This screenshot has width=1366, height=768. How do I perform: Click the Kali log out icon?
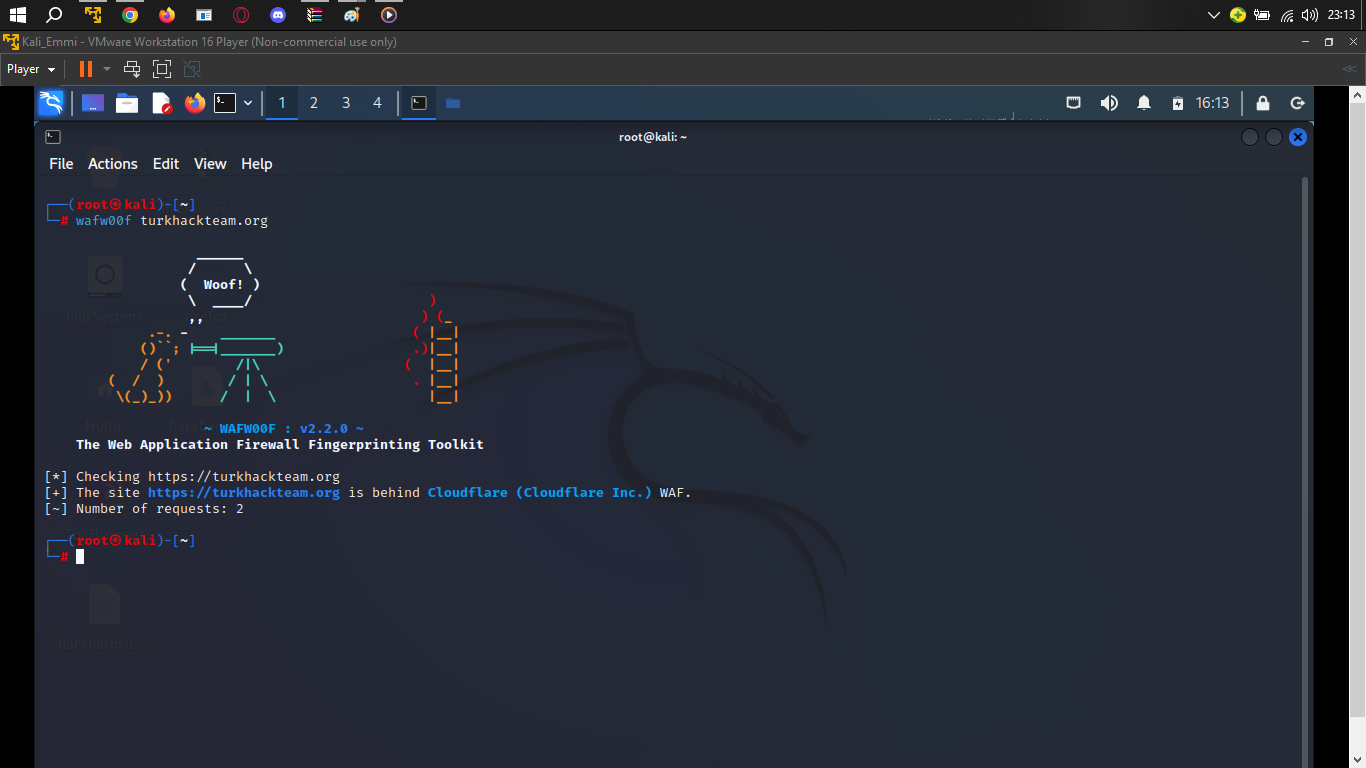pyautogui.click(x=1297, y=103)
